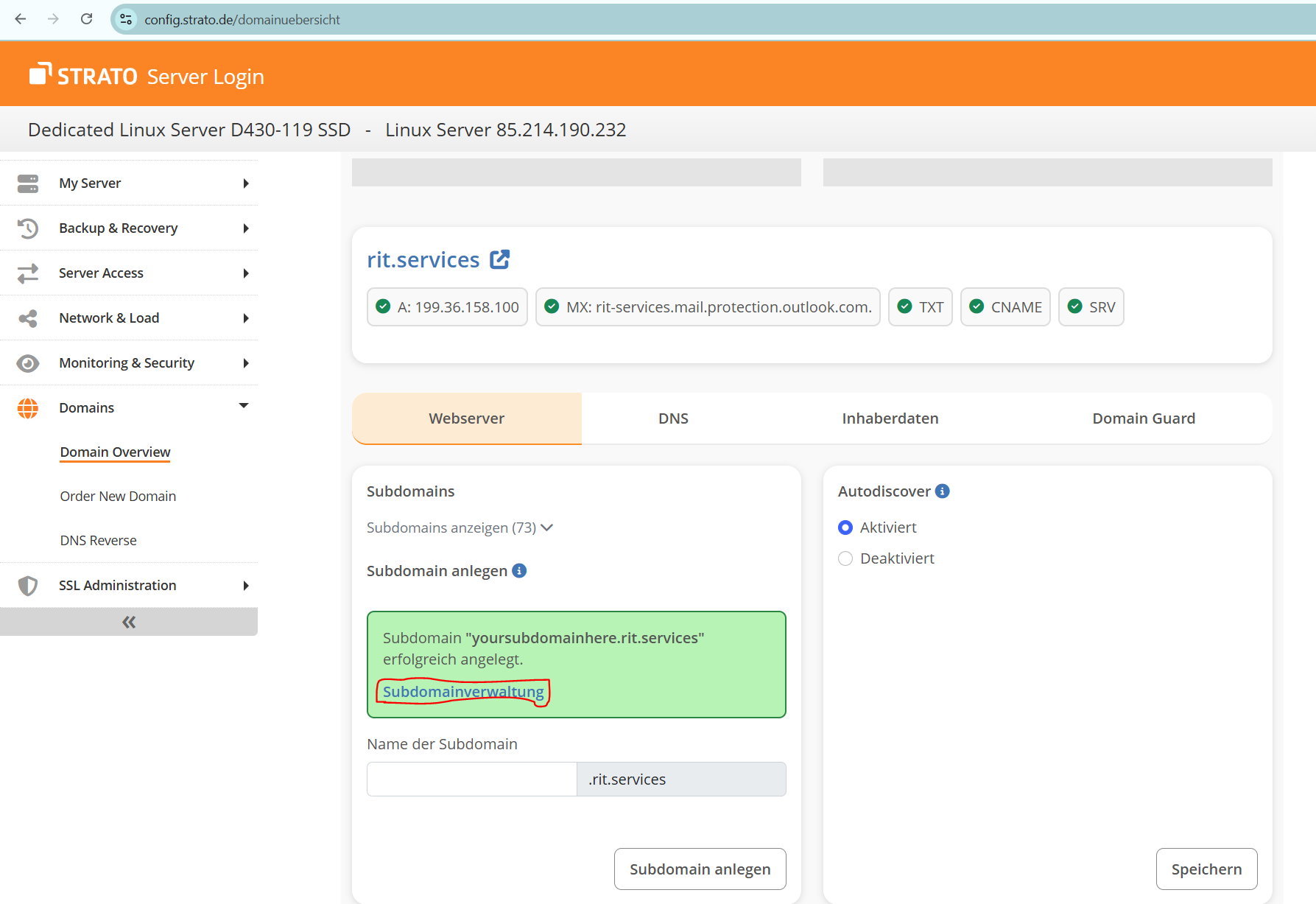Select the Aktiviert radio button
The height and width of the screenshot is (904, 1316).
coord(845,528)
